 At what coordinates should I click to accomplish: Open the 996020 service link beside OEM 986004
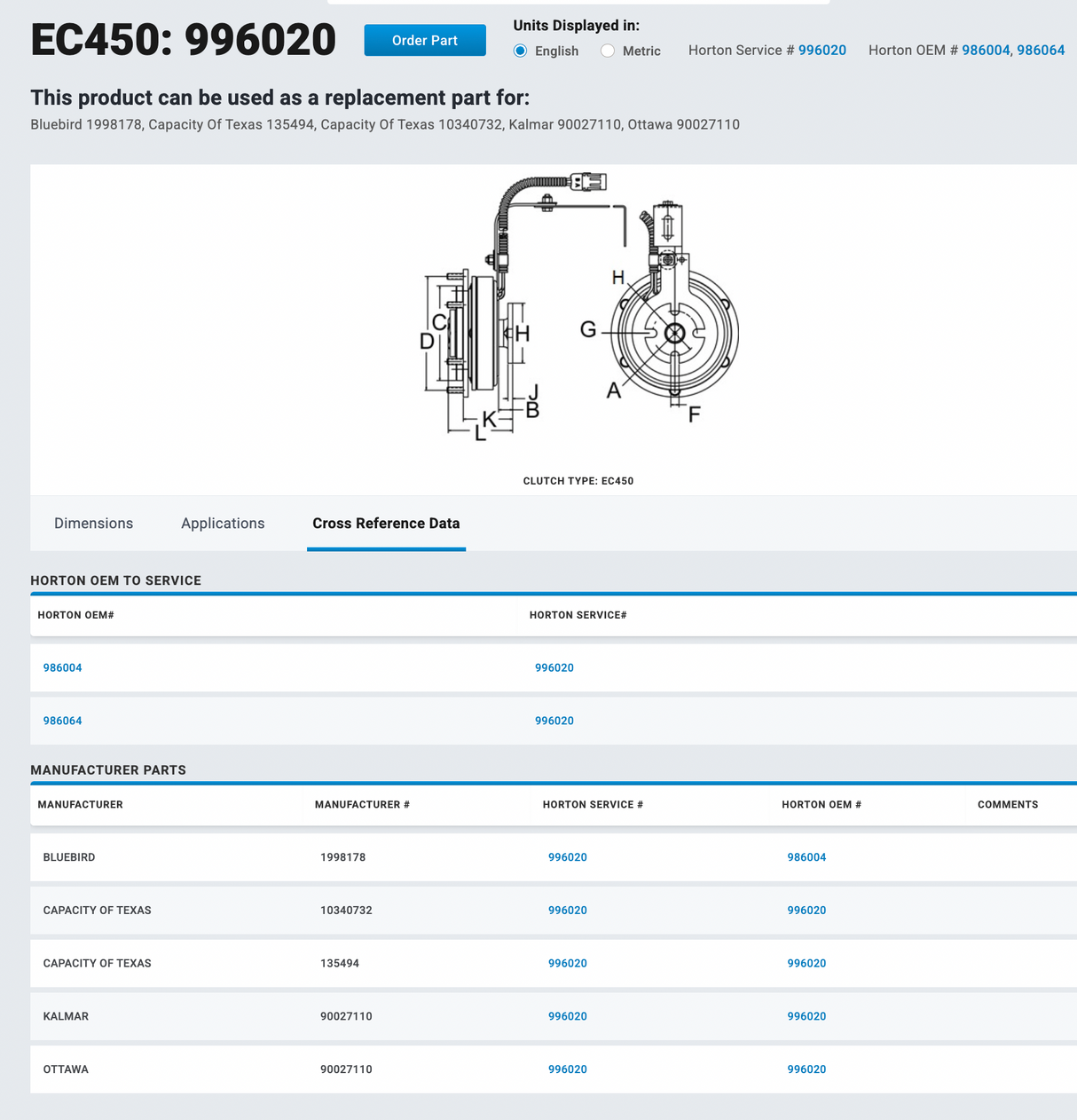pyautogui.click(x=554, y=667)
